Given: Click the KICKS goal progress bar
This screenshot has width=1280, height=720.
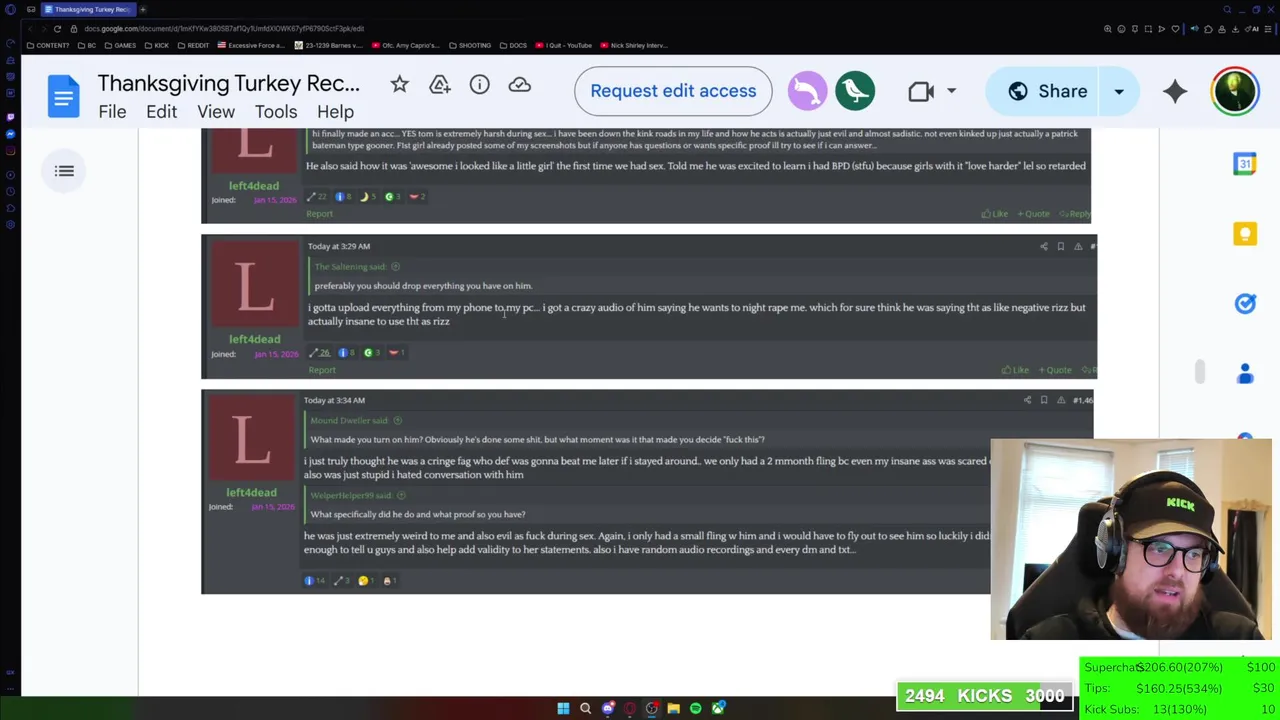Looking at the screenshot, I should coord(984,696).
